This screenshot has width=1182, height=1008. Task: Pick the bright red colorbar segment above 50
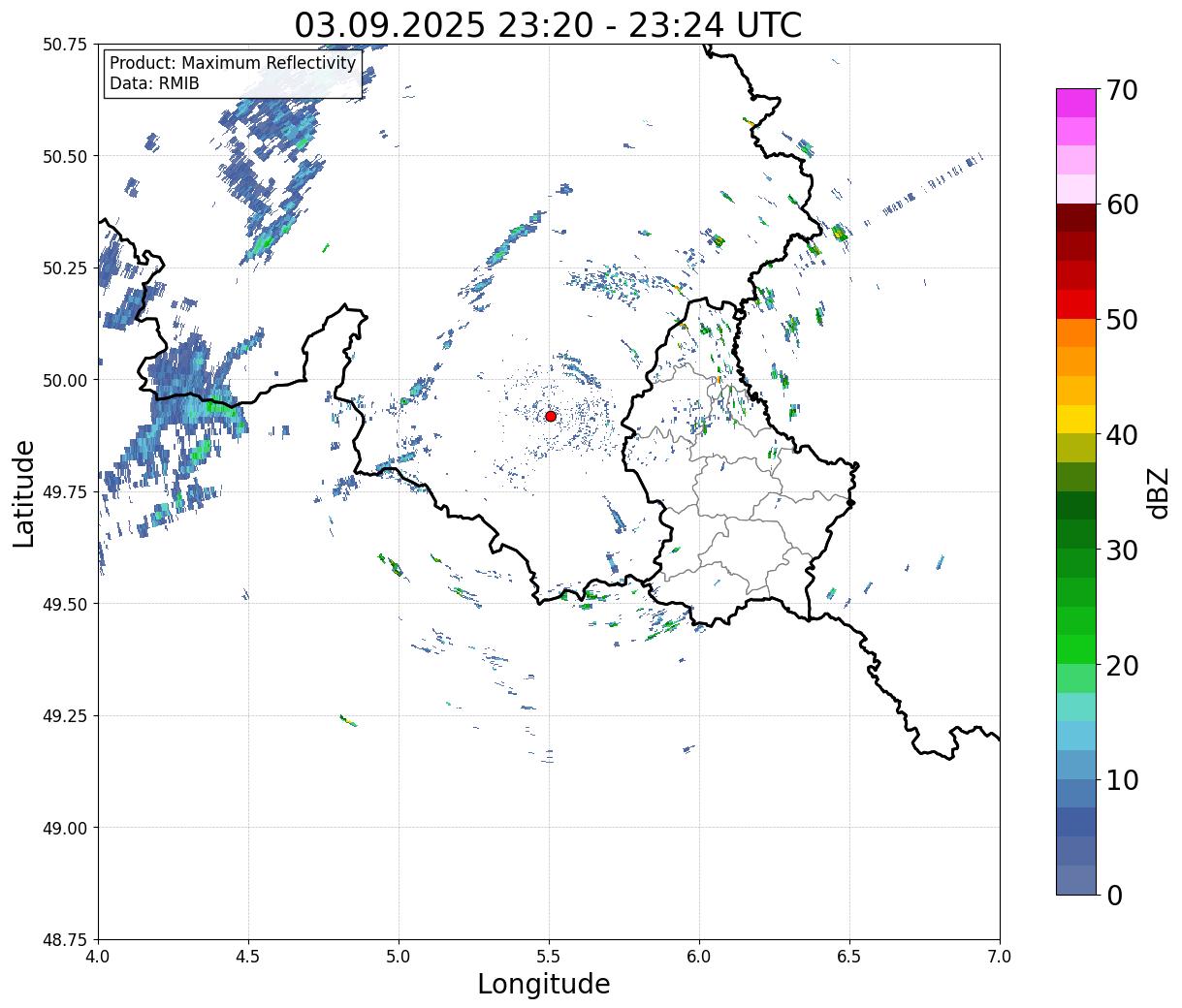(x=1076, y=304)
